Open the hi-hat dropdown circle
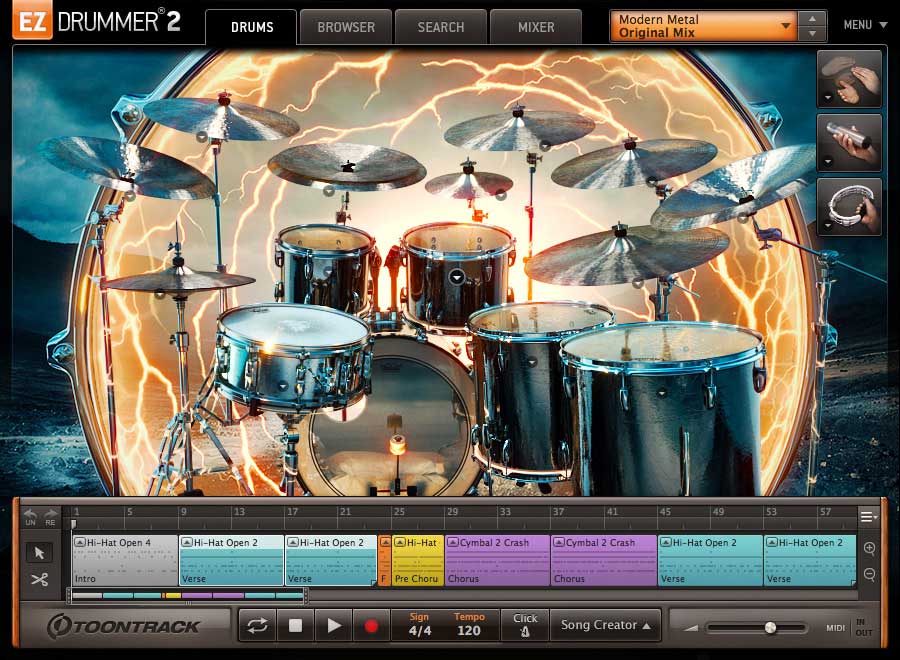Viewport: 900px width, 660px height. 160,294
